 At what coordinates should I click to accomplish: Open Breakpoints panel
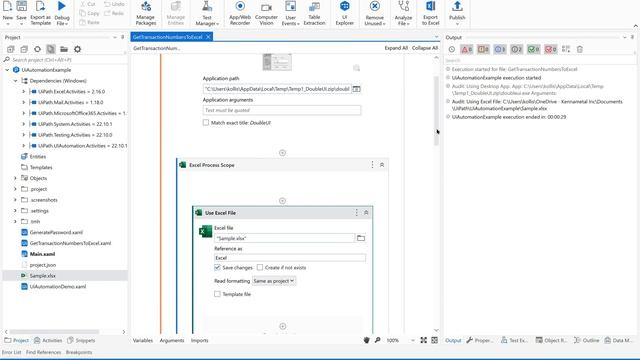79,352
